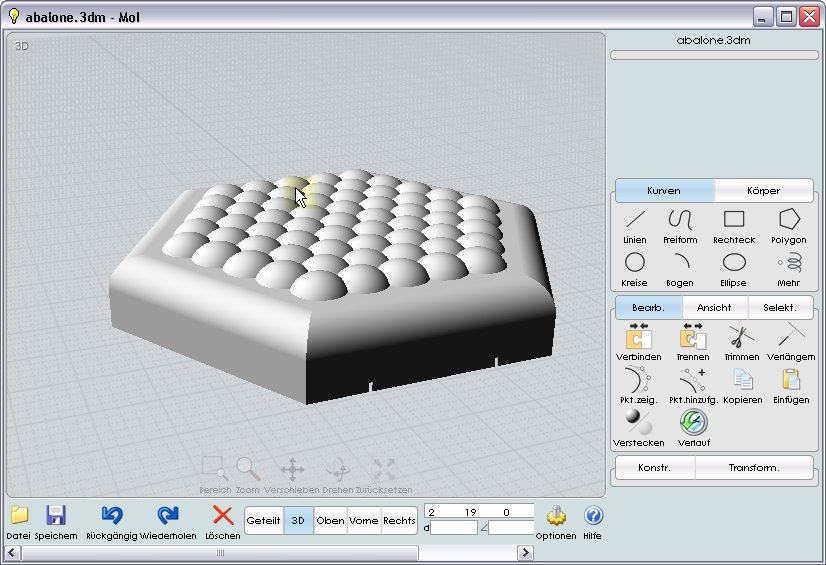Click the Trennen separate tool
This screenshot has width=826, height=565.
point(693,343)
